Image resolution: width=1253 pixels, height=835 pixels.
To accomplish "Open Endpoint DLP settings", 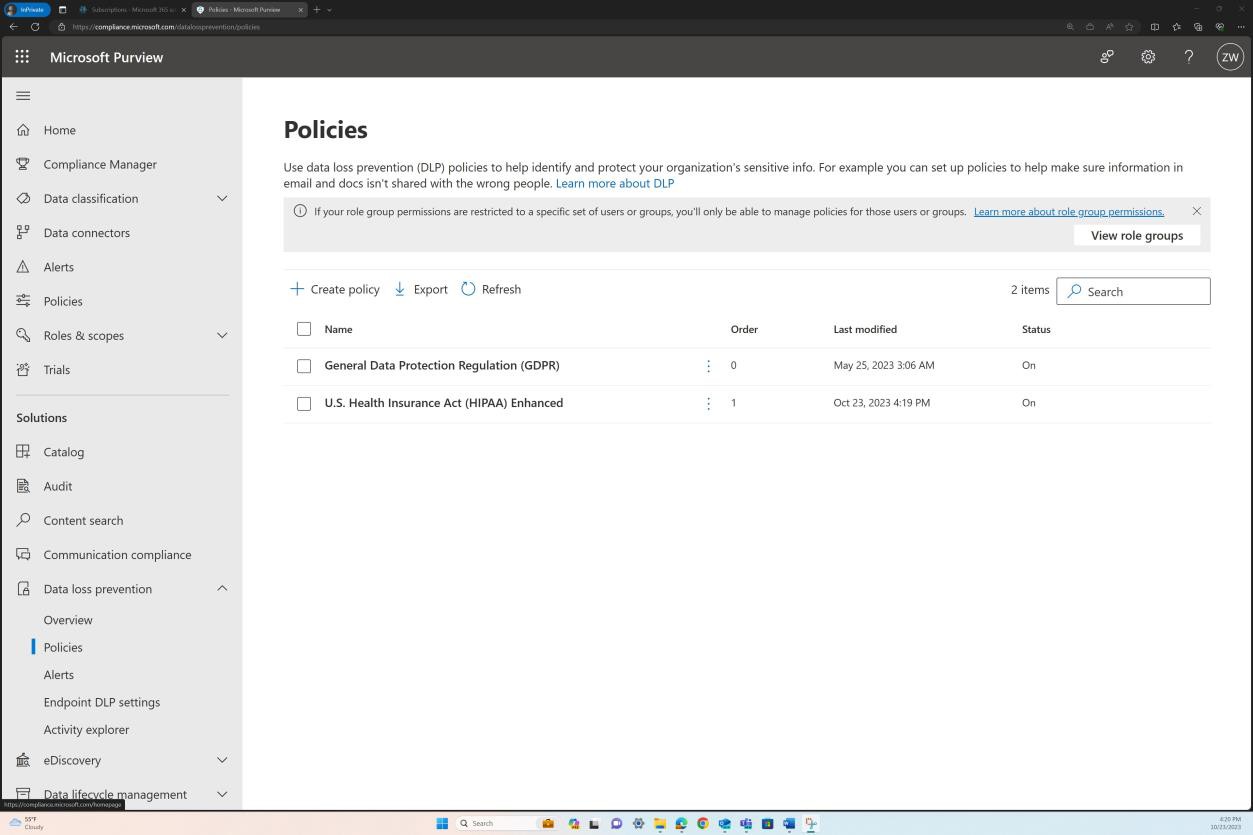I will [x=101, y=701].
